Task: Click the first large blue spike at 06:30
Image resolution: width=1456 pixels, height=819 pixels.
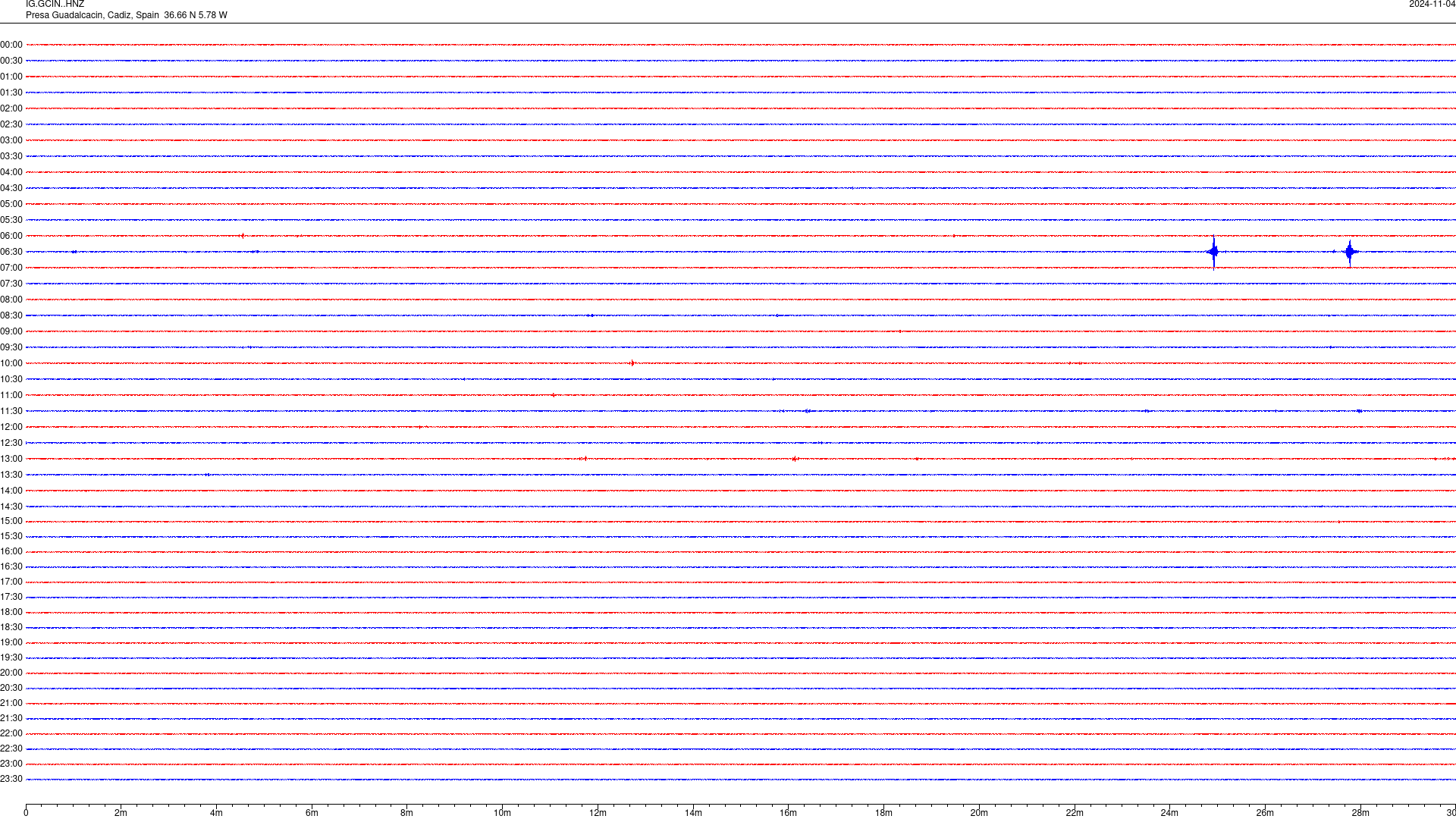Action: coord(1213,252)
